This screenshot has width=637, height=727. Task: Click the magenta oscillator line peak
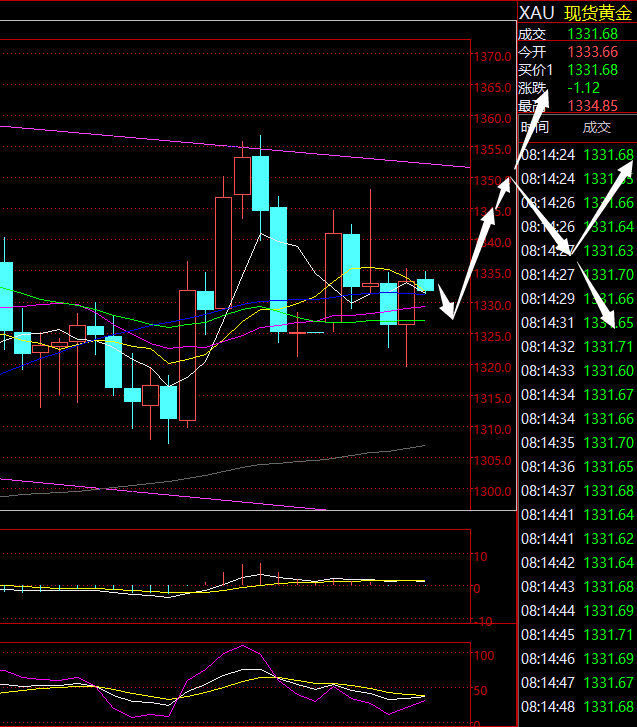coord(242,645)
